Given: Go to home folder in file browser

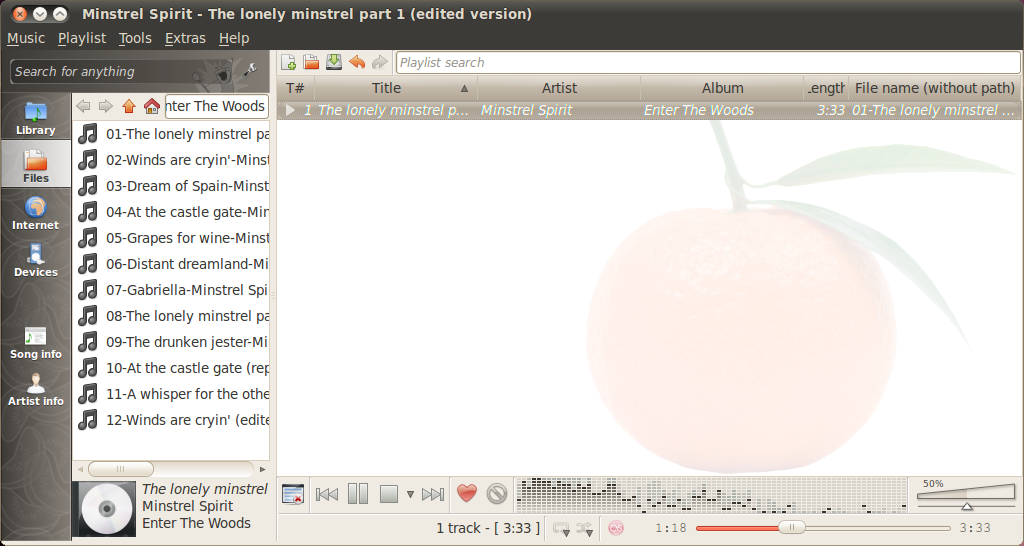Looking at the screenshot, I should coord(151,106).
